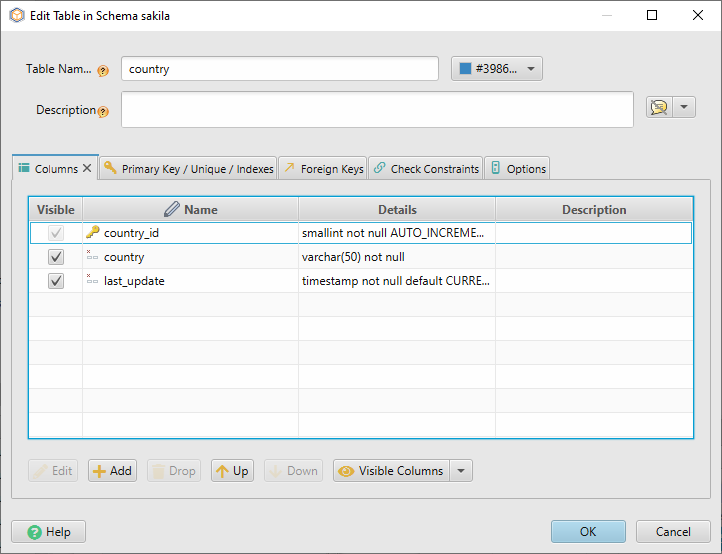Click the blue table color swatch
722x554 pixels.
click(x=466, y=69)
